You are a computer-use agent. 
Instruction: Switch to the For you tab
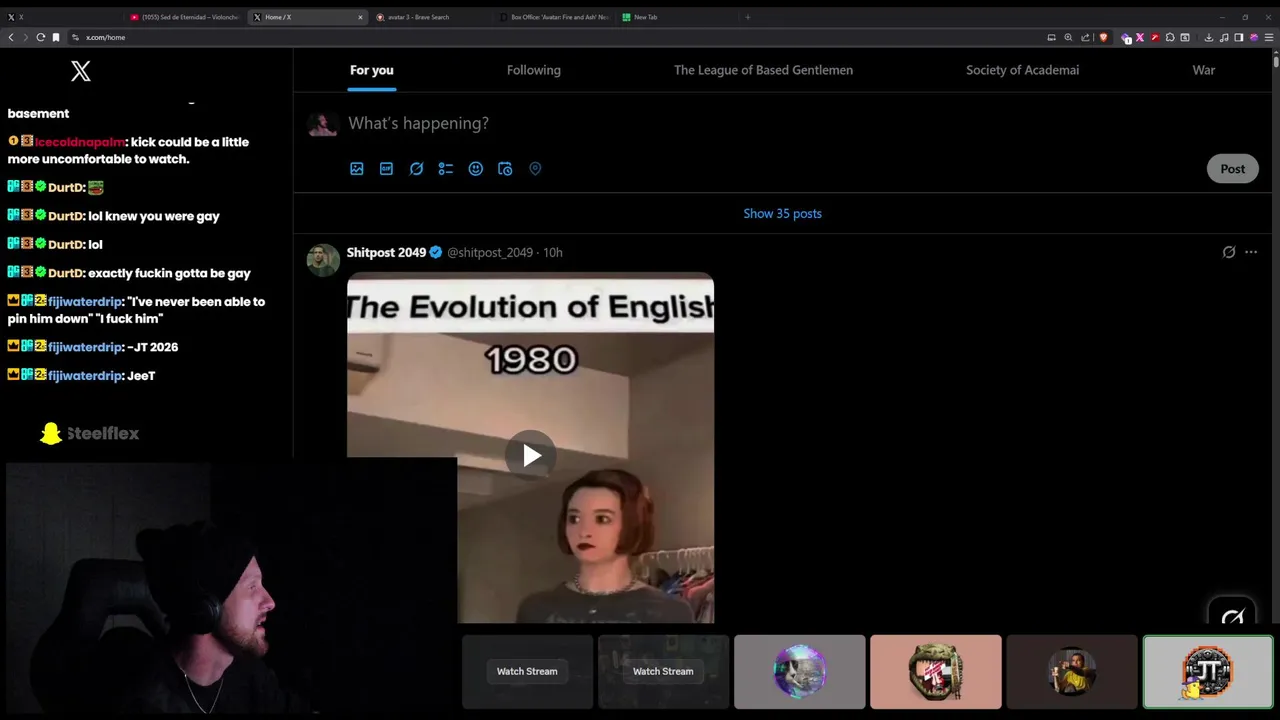click(372, 70)
